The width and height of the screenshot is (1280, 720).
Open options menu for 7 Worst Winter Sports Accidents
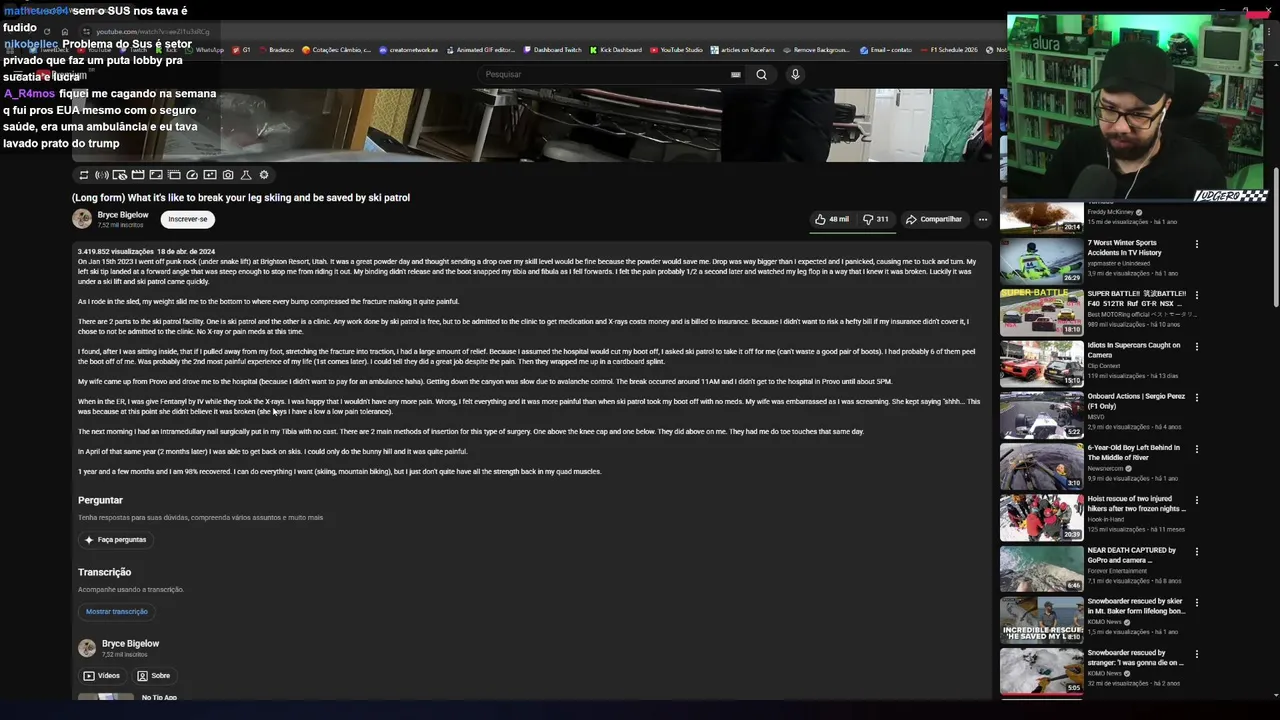1196,244
